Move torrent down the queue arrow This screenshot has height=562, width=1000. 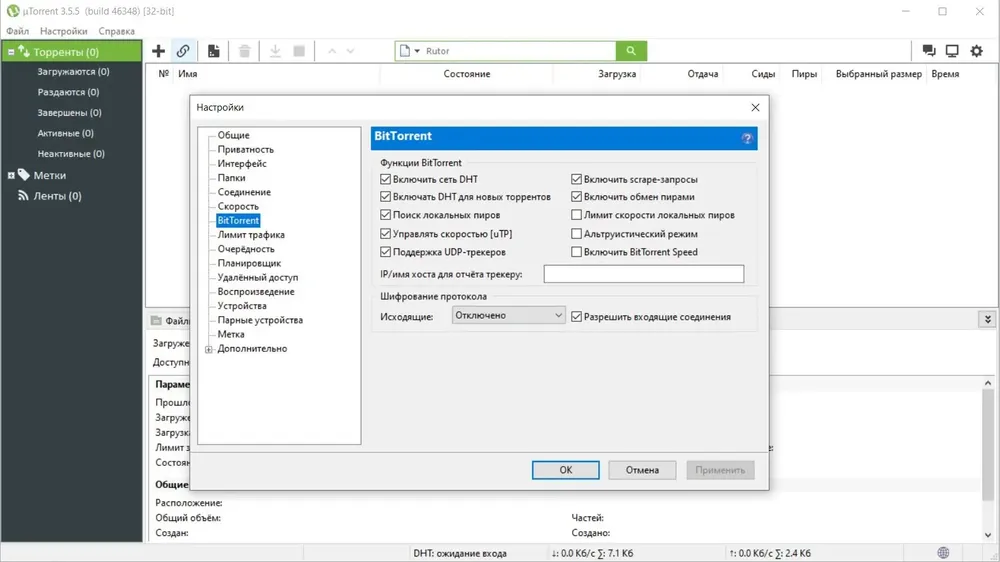tap(350, 51)
